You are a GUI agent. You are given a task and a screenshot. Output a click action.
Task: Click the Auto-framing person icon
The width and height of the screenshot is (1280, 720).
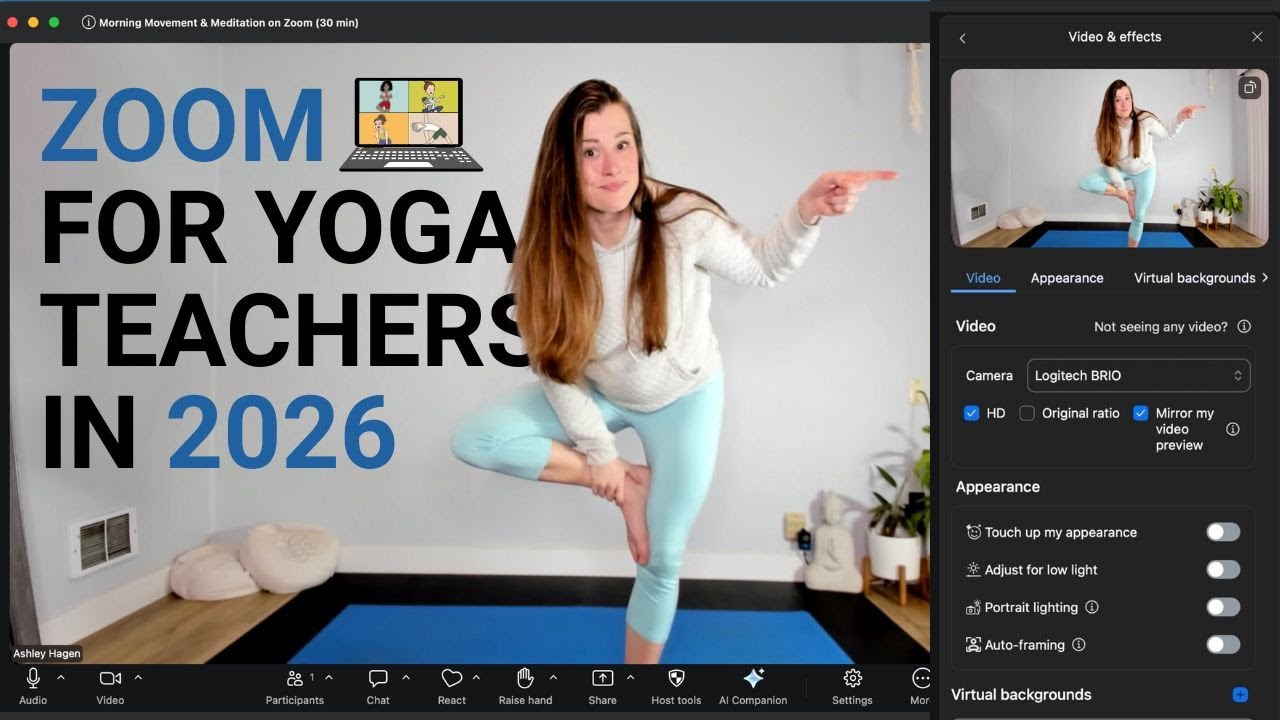point(973,645)
